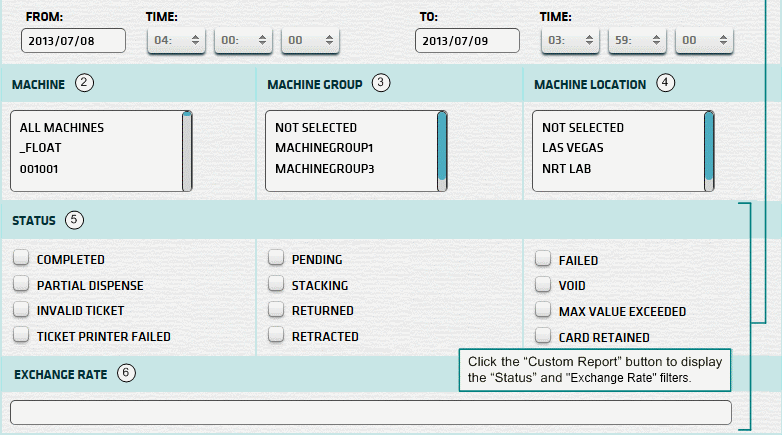Choose MACHINEGROUP3 from the group list
This screenshot has width=782, height=435.
[325, 169]
